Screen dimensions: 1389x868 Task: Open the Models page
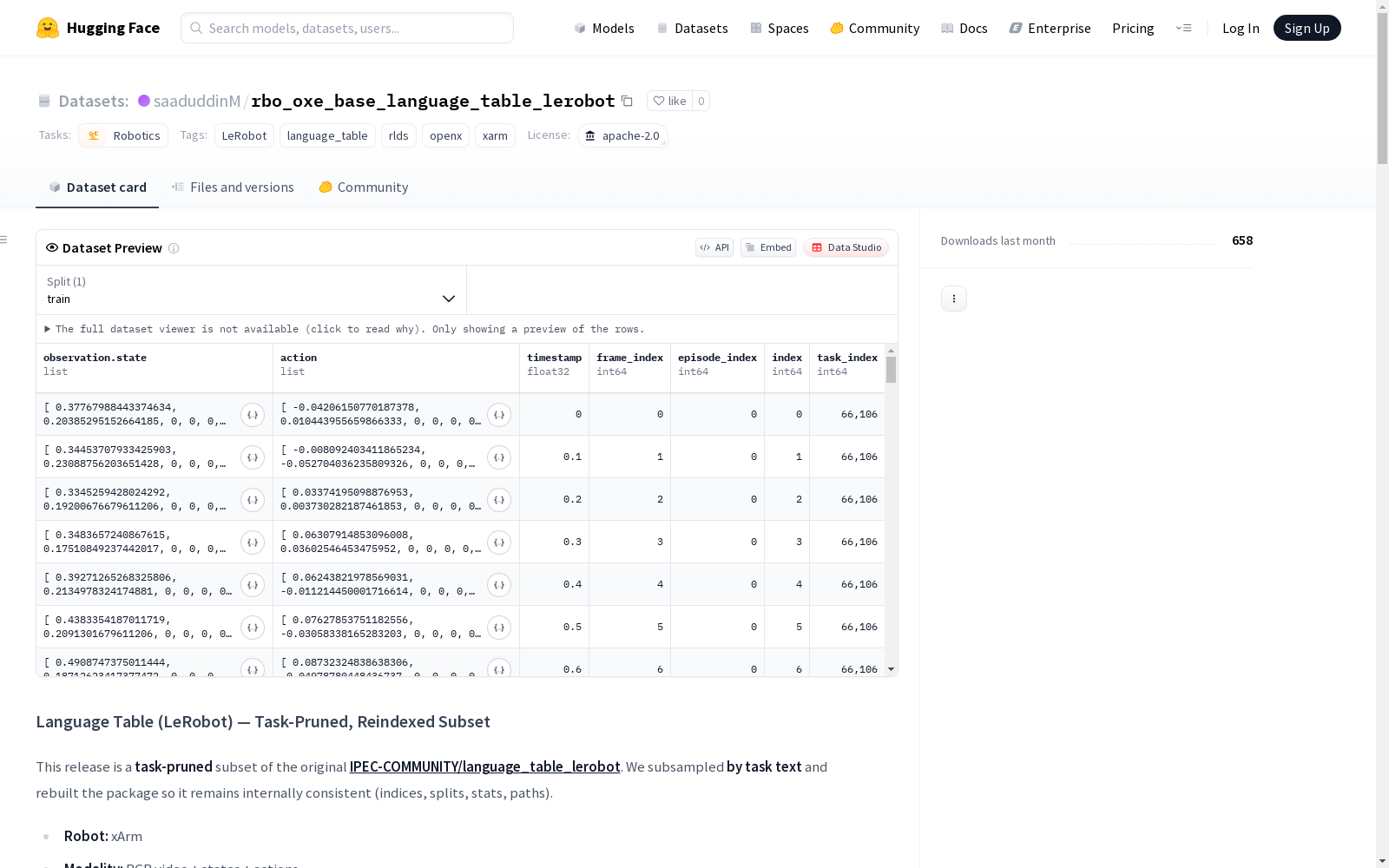click(604, 28)
